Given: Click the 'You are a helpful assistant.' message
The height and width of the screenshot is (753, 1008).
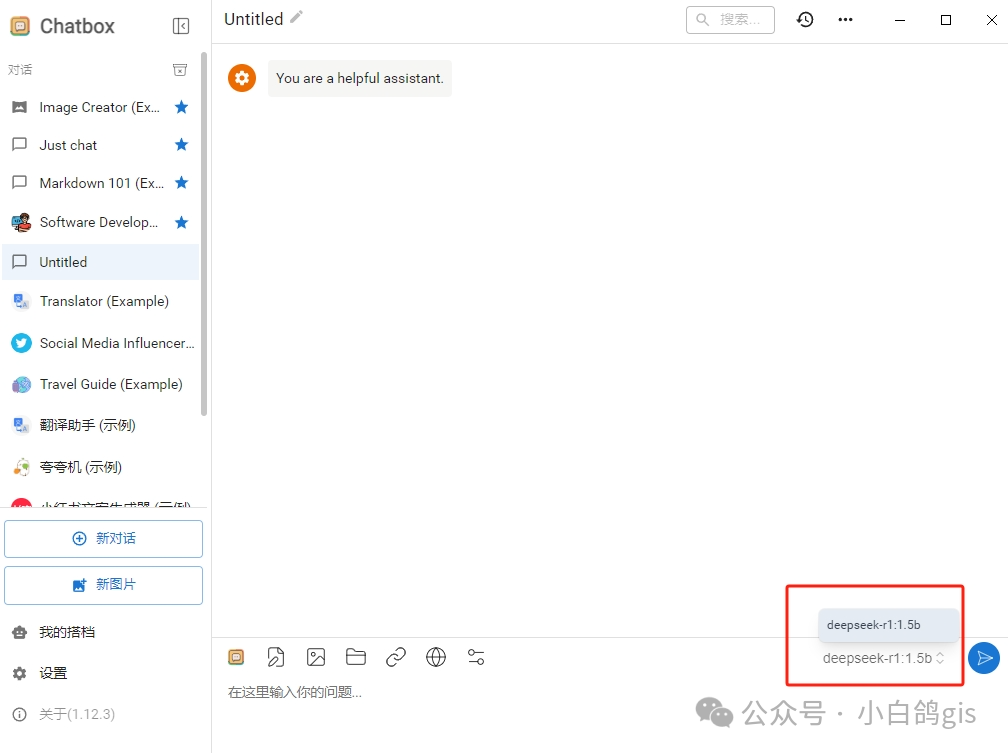Looking at the screenshot, I should (x=360, y=78).
